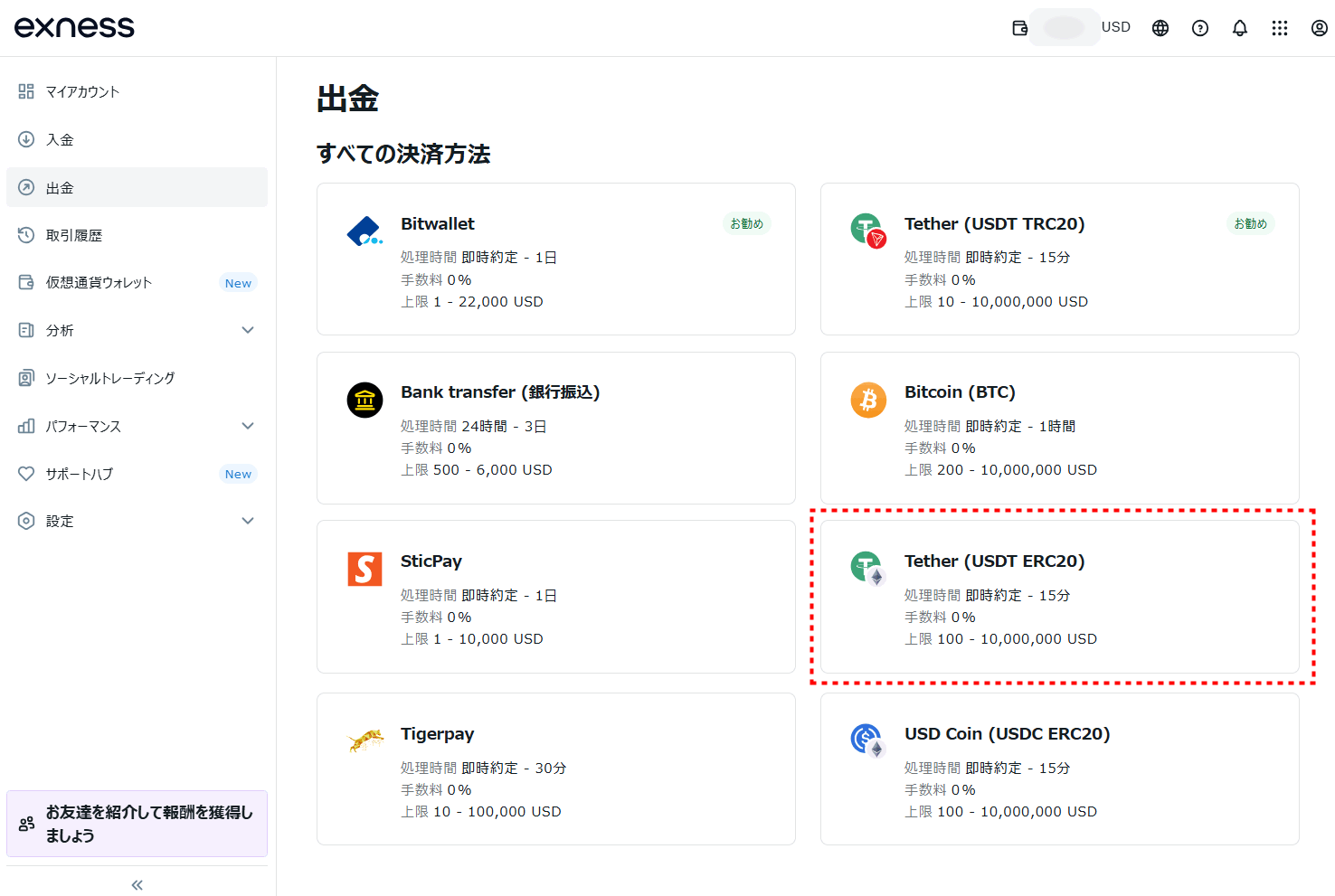This screenshot has width=1335, height=896.
Task: Click the 処理時間 即時約定 - 30分 text
Action: click(x=484, y=769)
